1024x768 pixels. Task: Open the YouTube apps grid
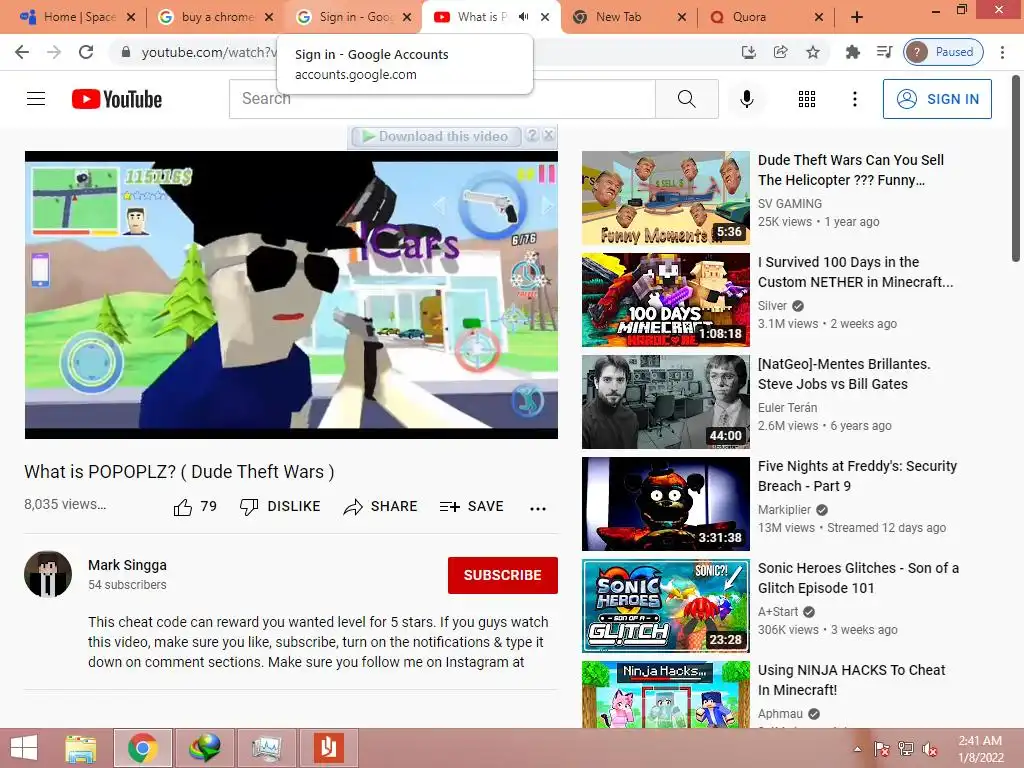[807, 99]
